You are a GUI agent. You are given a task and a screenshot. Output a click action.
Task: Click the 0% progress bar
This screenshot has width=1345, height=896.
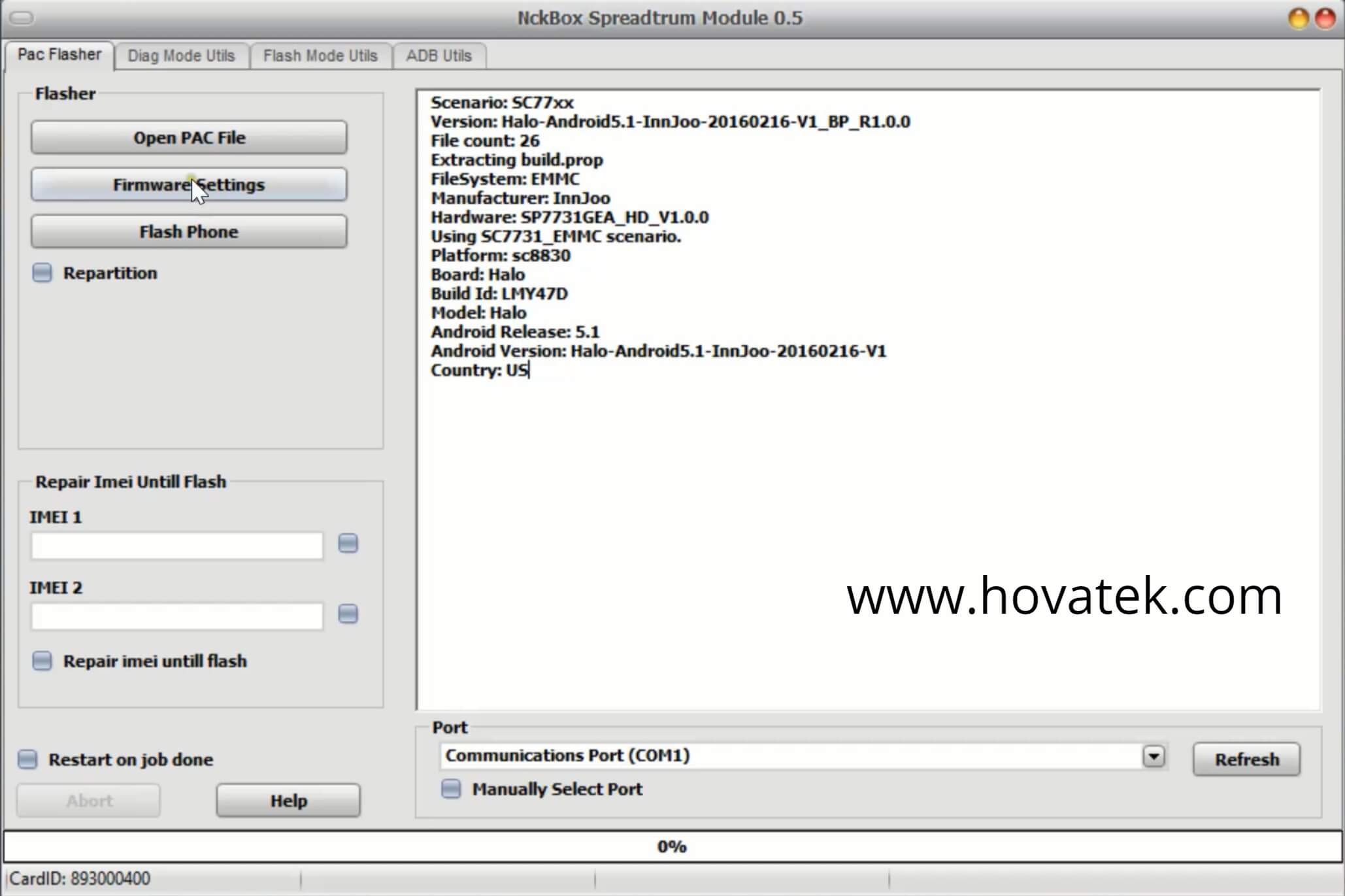coord(672,847)
